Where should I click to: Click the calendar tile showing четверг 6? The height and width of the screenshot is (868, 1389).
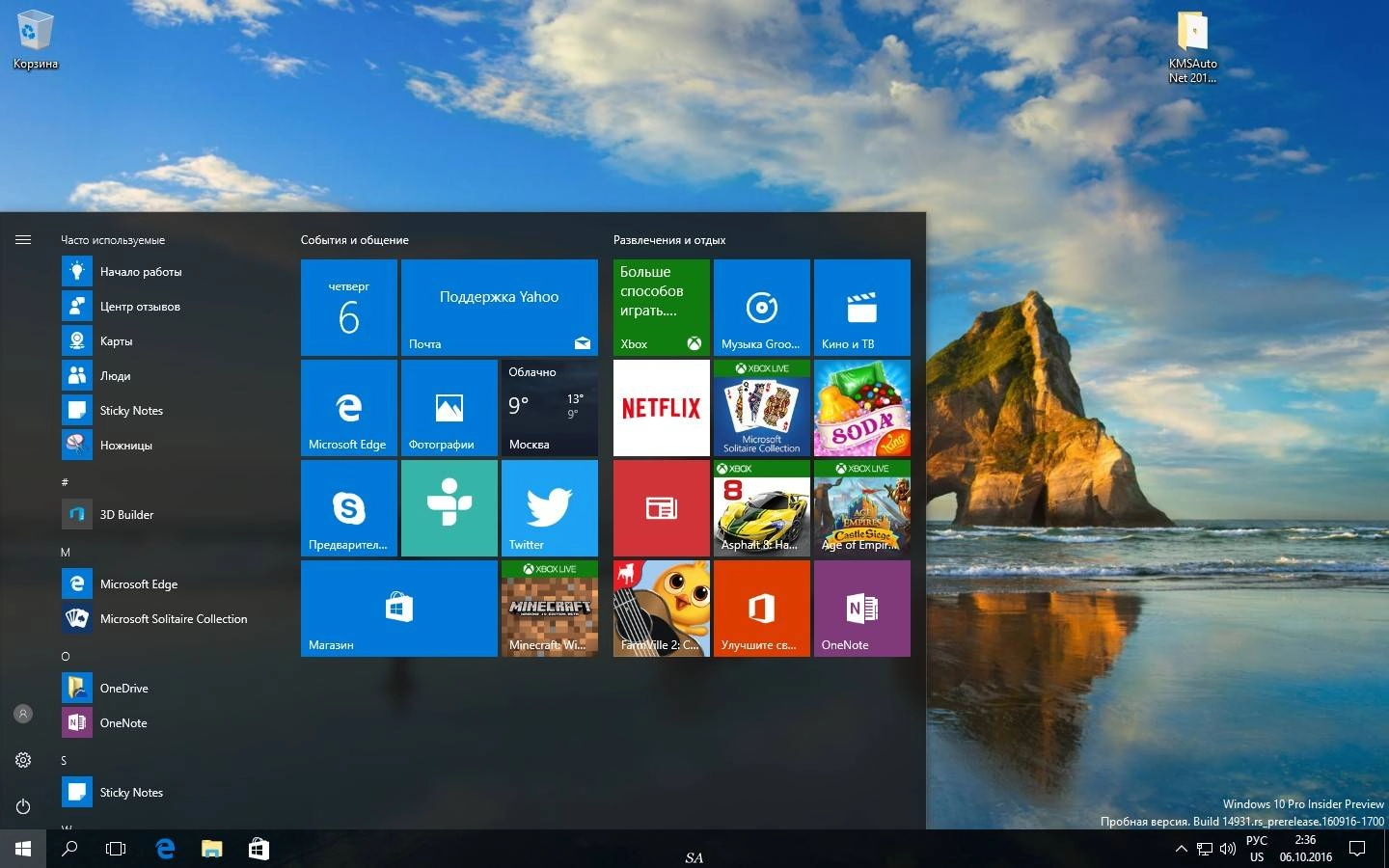pyautogui.click(x=349, y=308)
